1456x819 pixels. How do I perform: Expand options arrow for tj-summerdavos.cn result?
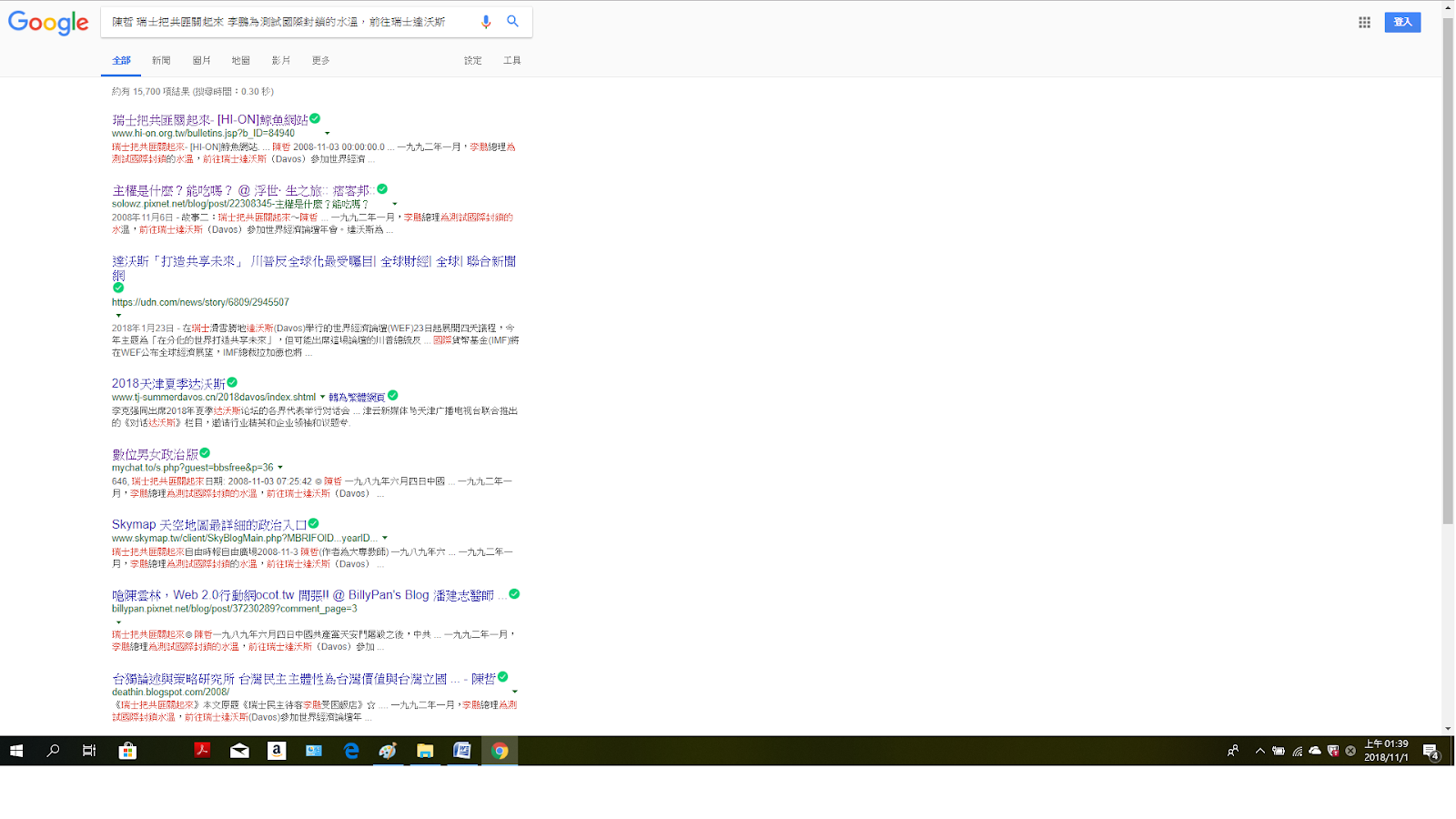click(322, 397)
